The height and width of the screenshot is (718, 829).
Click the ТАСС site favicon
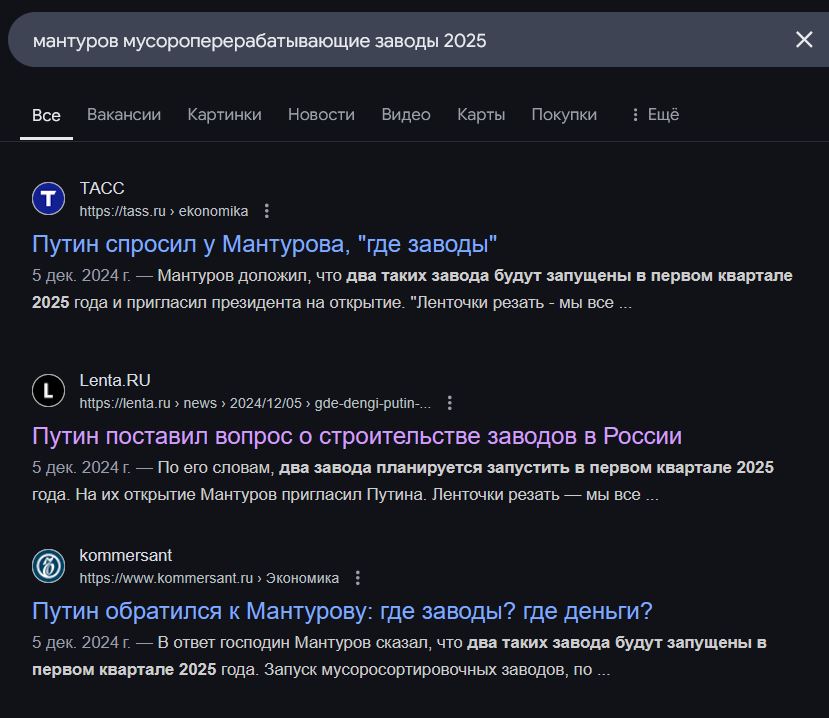(x=48, y=198)
